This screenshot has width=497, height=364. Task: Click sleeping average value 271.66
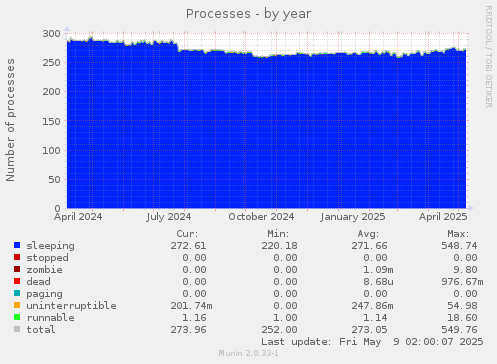[369, 246]
